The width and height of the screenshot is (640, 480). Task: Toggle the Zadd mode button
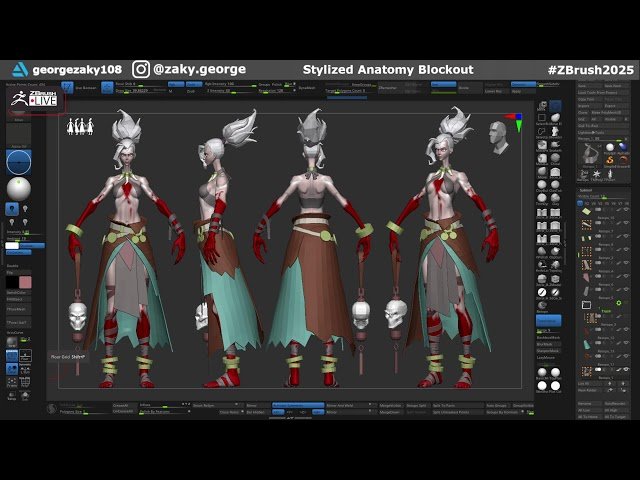pos(194,84)
